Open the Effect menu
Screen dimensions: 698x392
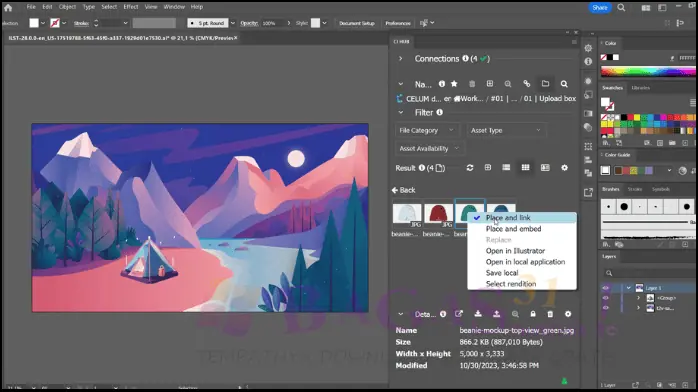point(130,7)
